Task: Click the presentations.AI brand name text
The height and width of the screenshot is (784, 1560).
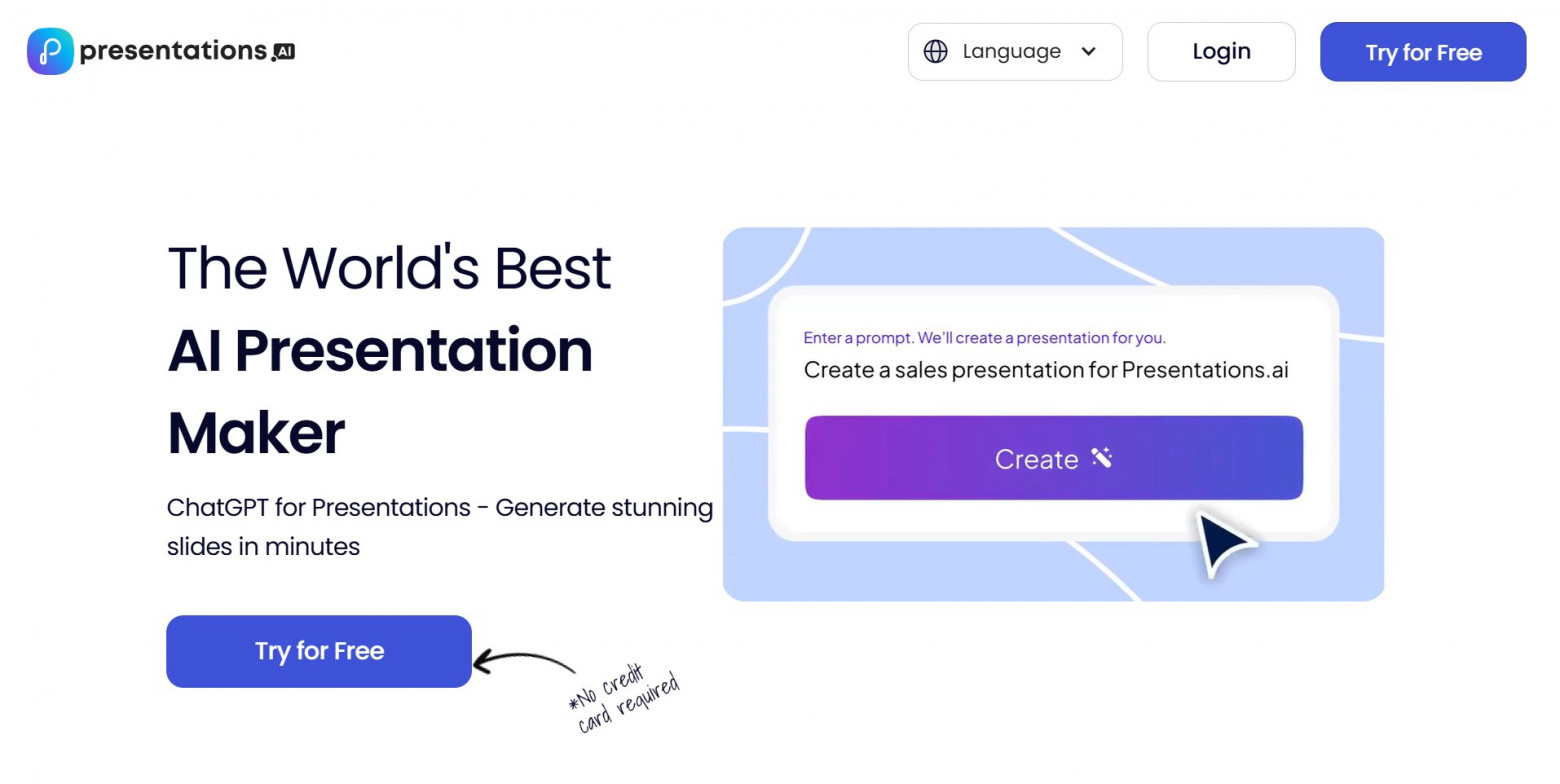Action: pos(187,51)
